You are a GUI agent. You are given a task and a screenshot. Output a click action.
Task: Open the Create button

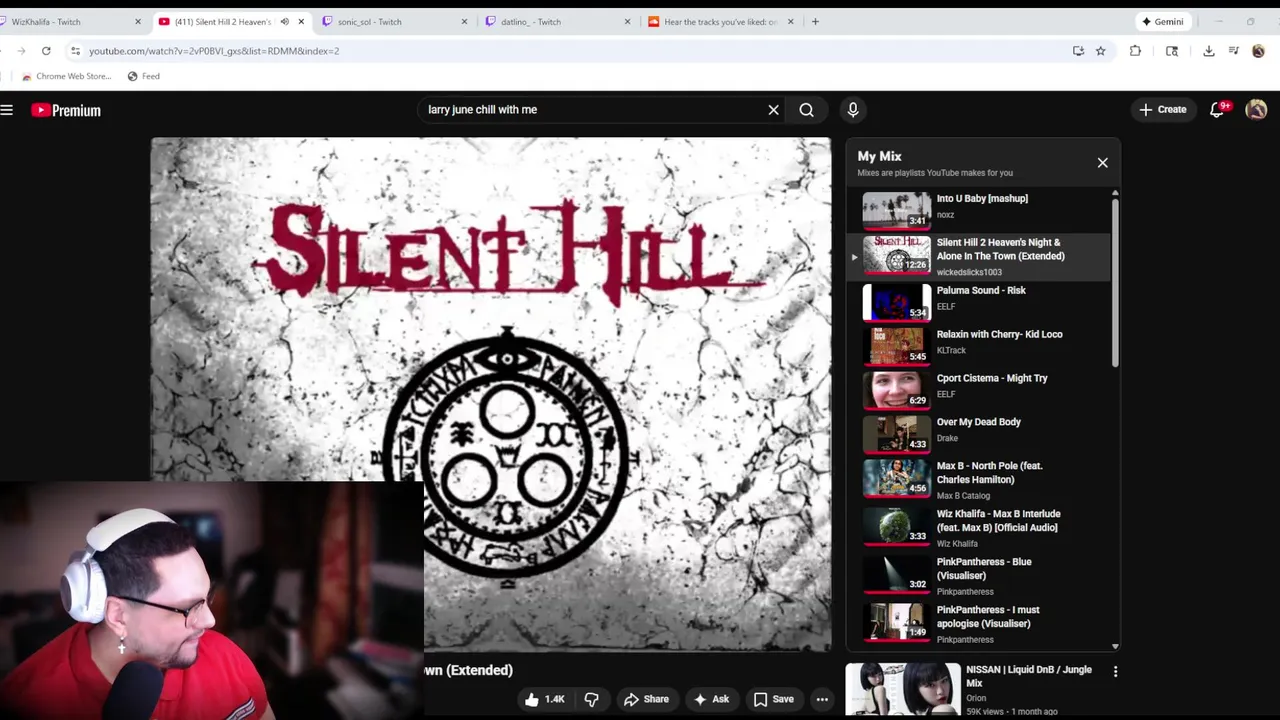[1163, 110]
